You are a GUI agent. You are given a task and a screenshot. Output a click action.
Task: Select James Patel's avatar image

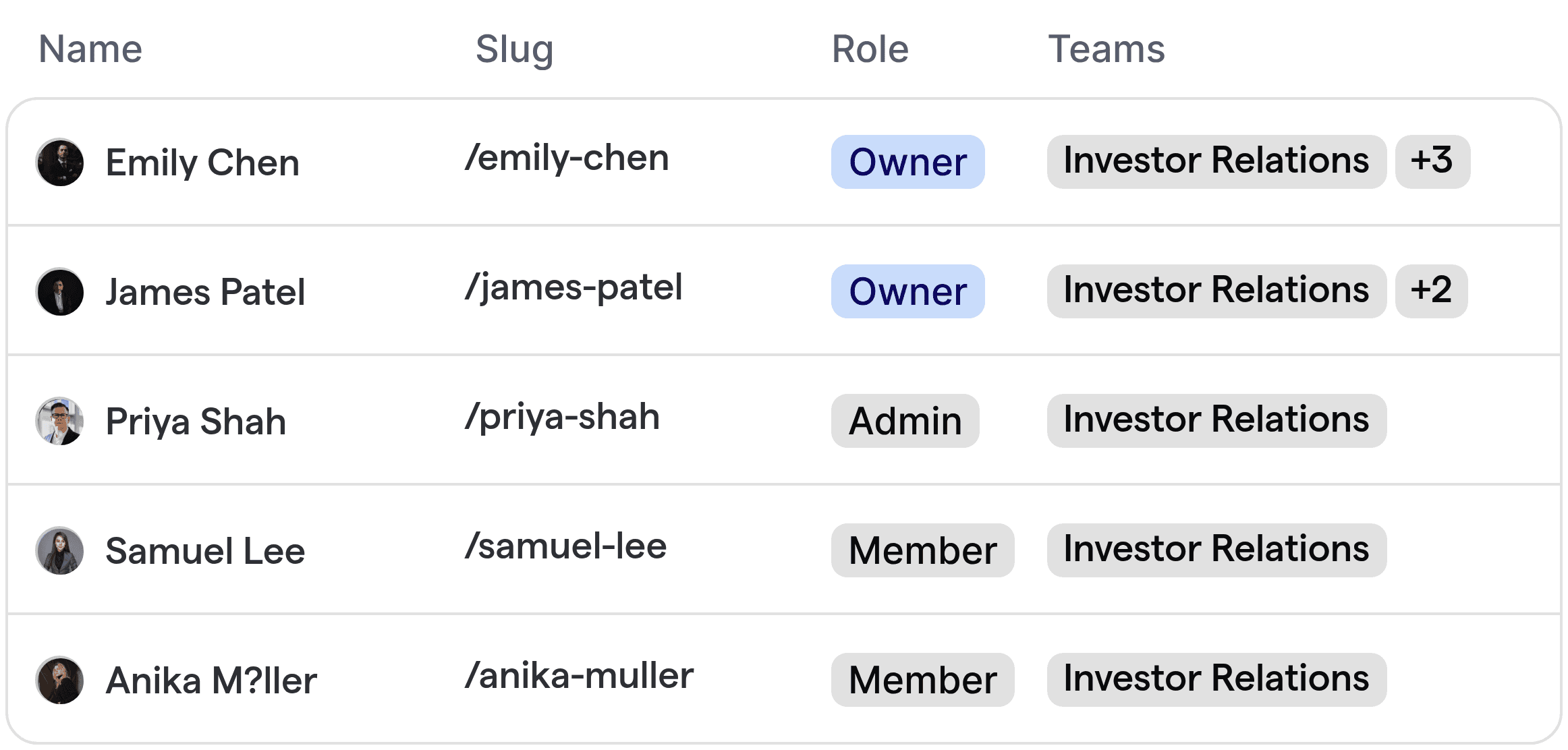[60, 291]
